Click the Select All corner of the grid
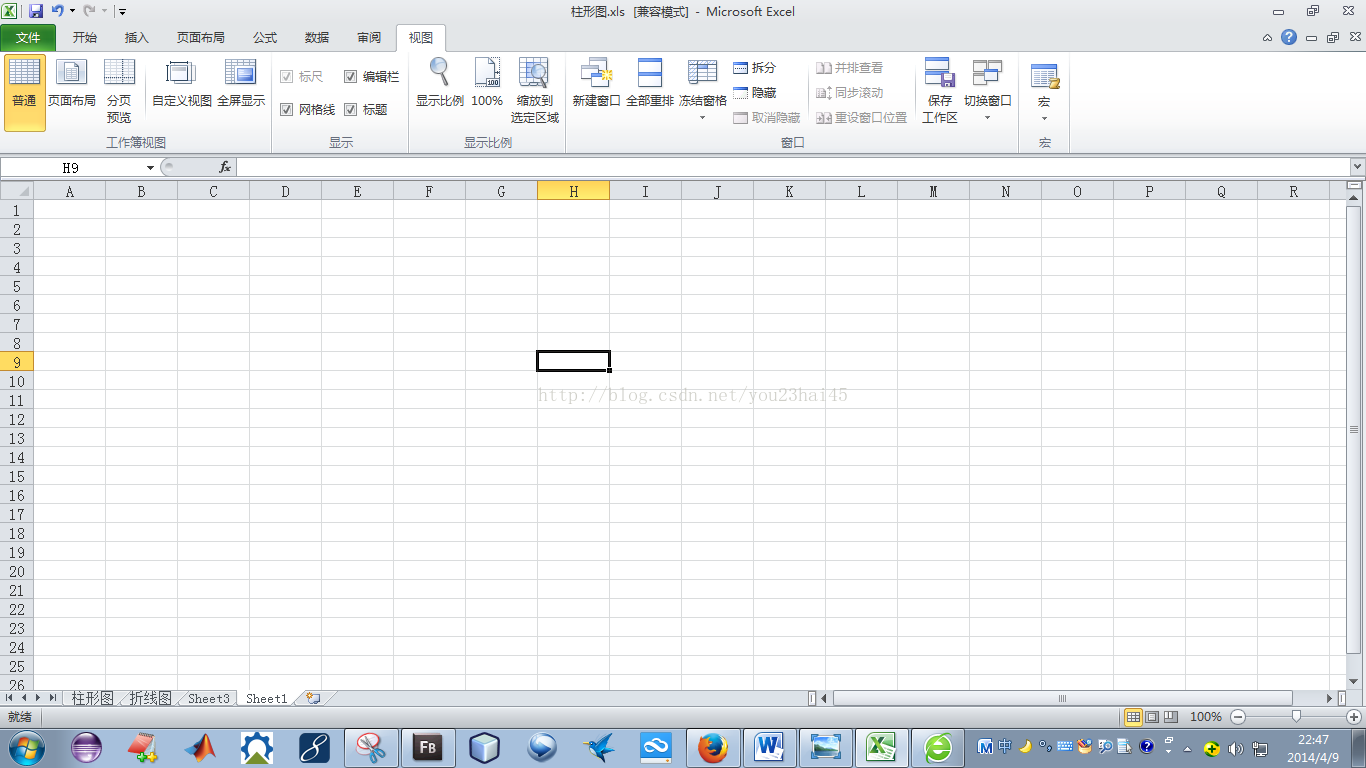 [x=17, y=191]
